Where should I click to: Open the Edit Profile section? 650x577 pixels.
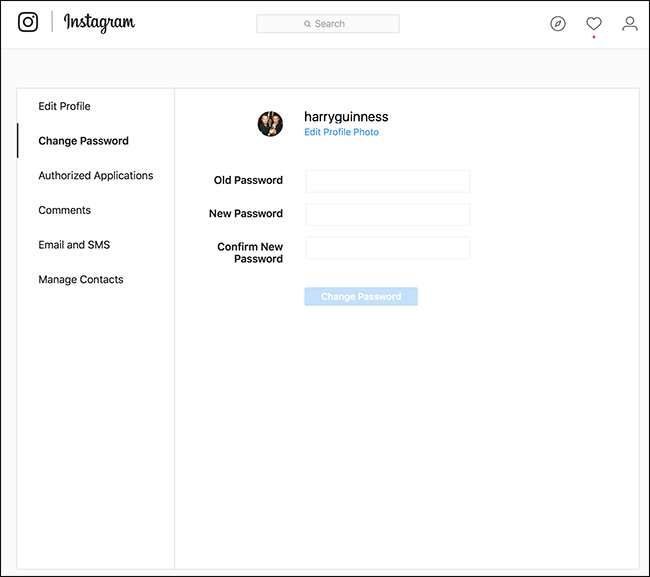tap(64, 106)
